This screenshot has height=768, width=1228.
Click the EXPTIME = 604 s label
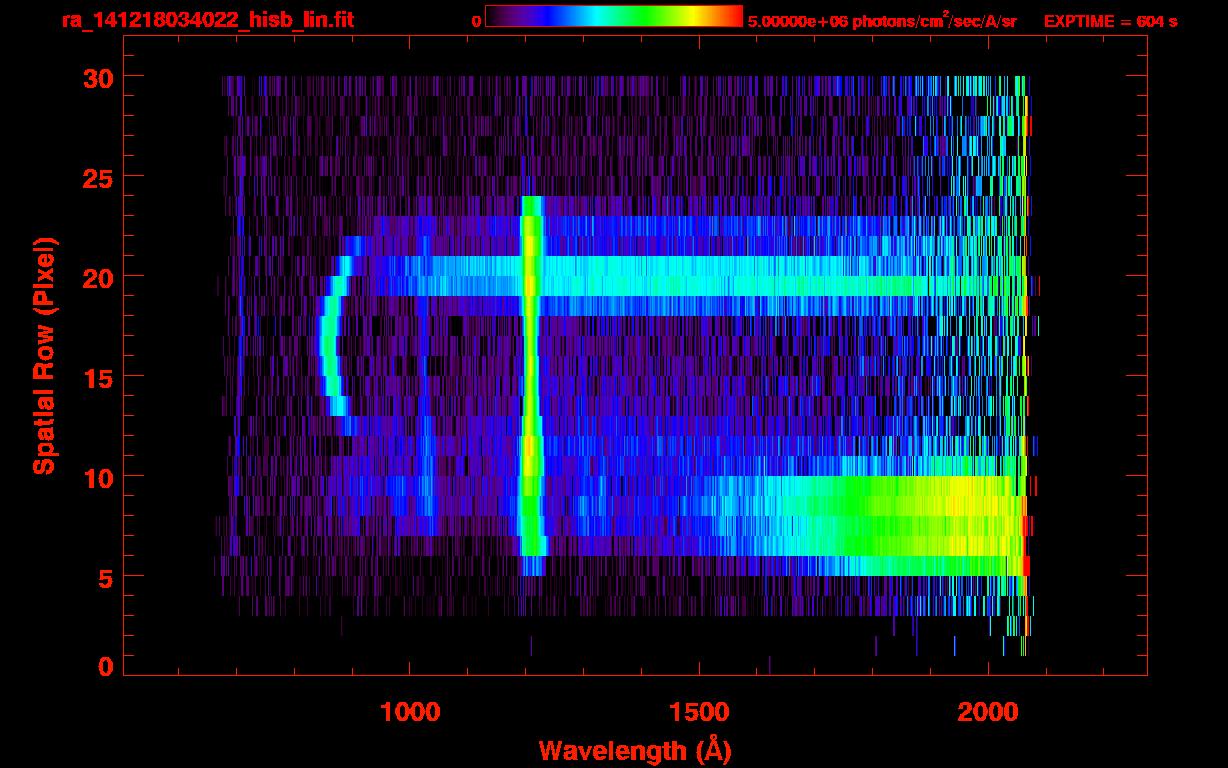[1110, 21]
